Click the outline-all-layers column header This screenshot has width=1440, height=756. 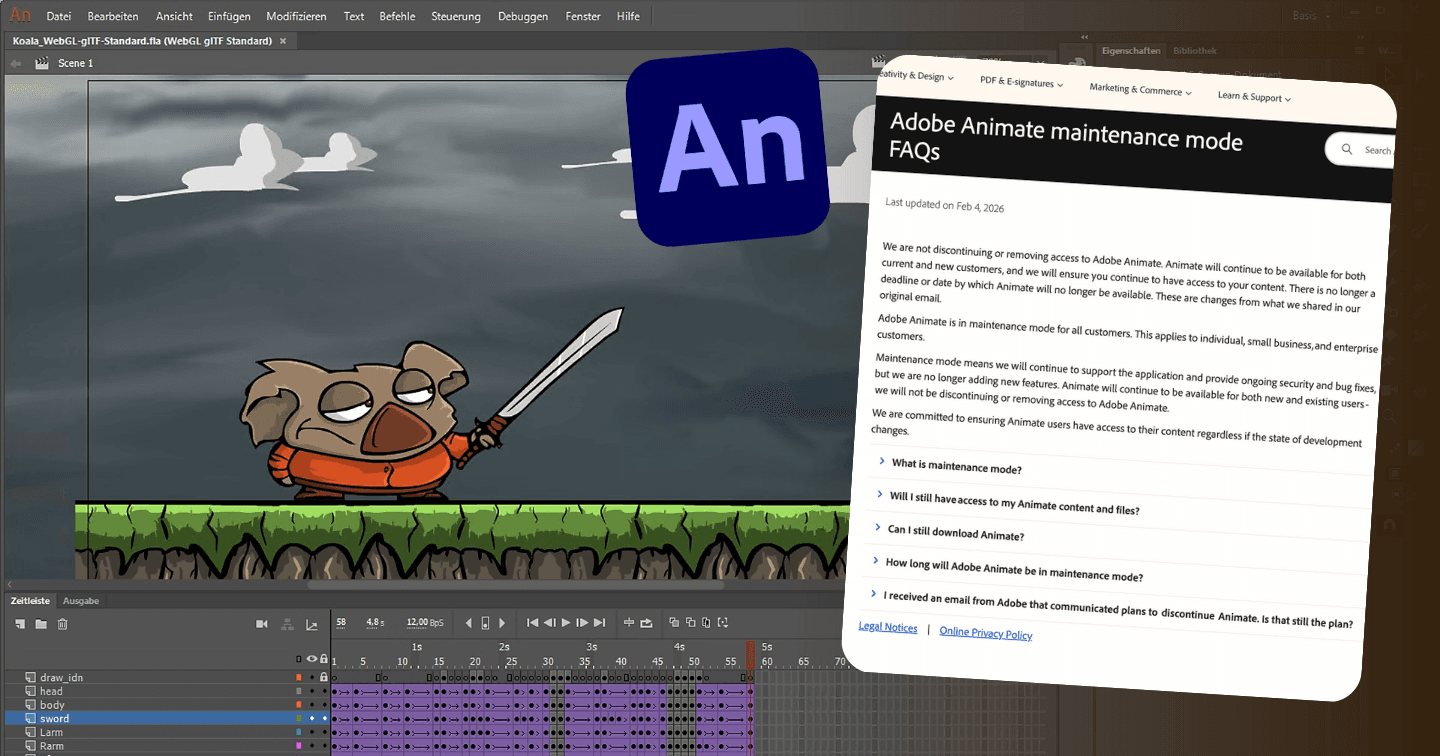click(x=298, y=659)
